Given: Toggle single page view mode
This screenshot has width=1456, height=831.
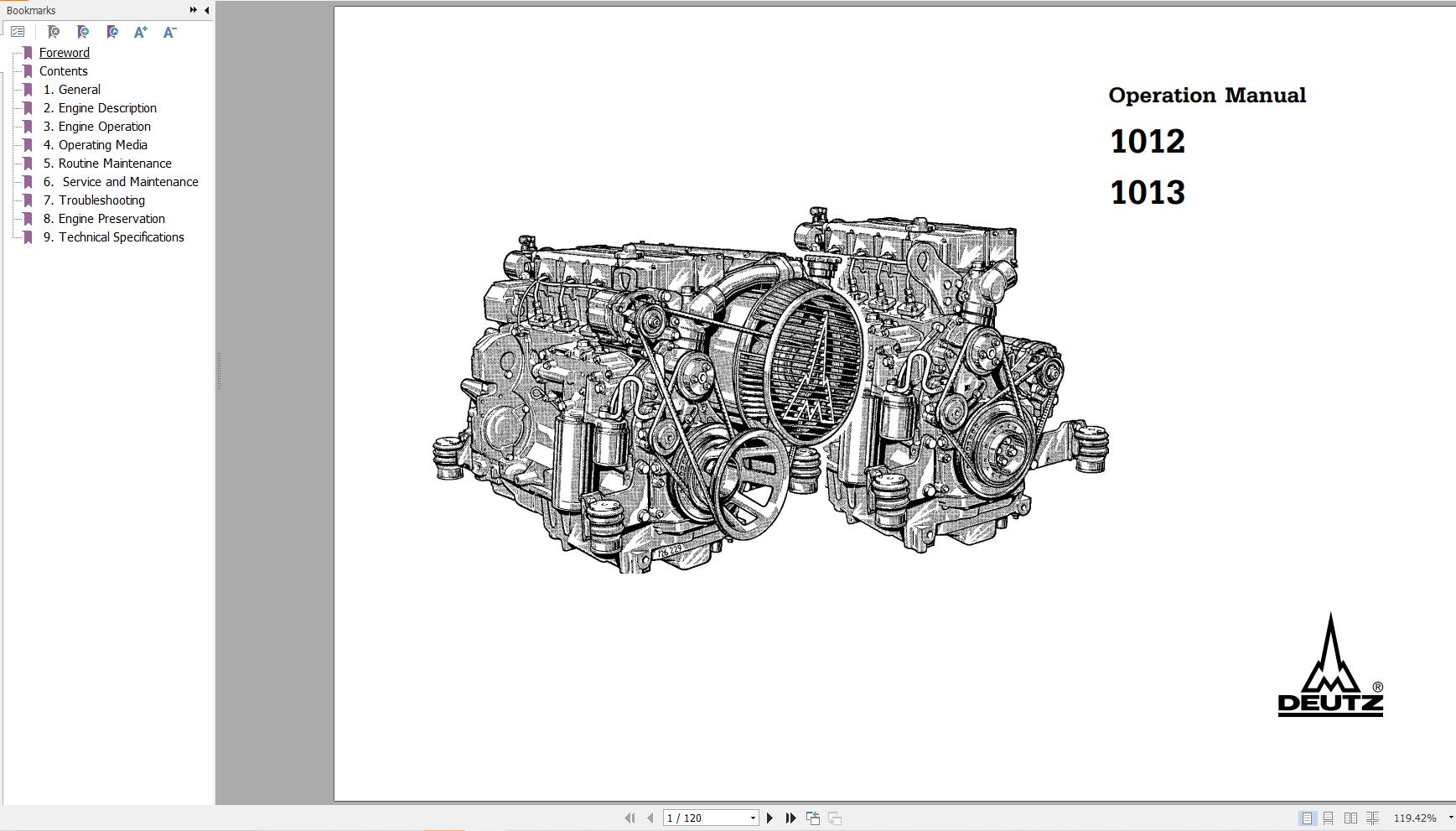Looking at the screenshot, I should coord(1305,817).
